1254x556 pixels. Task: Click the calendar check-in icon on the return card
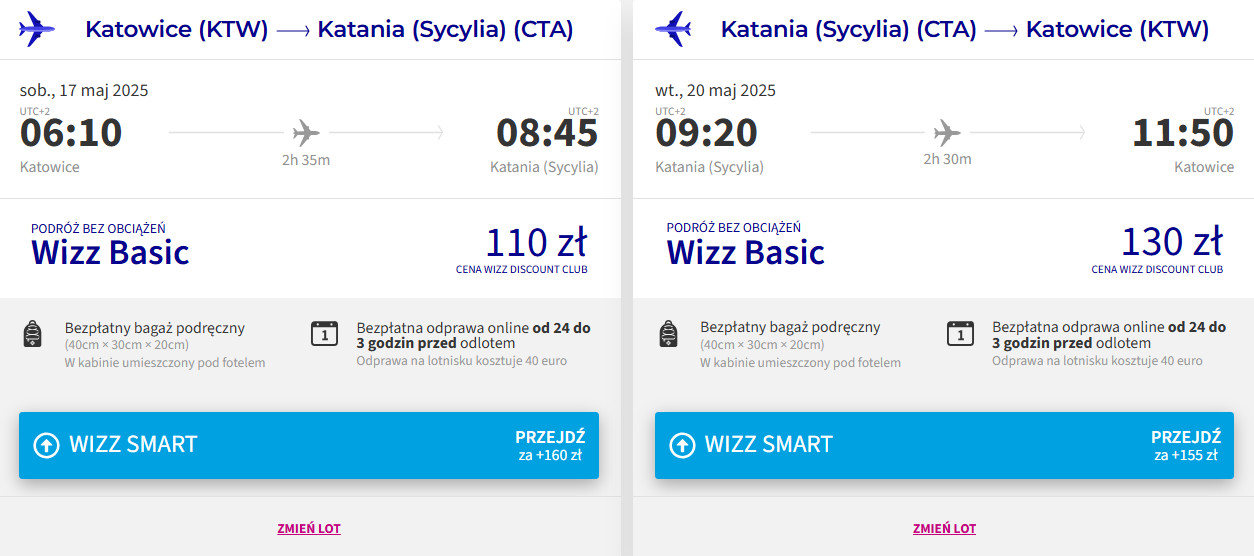tap(960, 333)
